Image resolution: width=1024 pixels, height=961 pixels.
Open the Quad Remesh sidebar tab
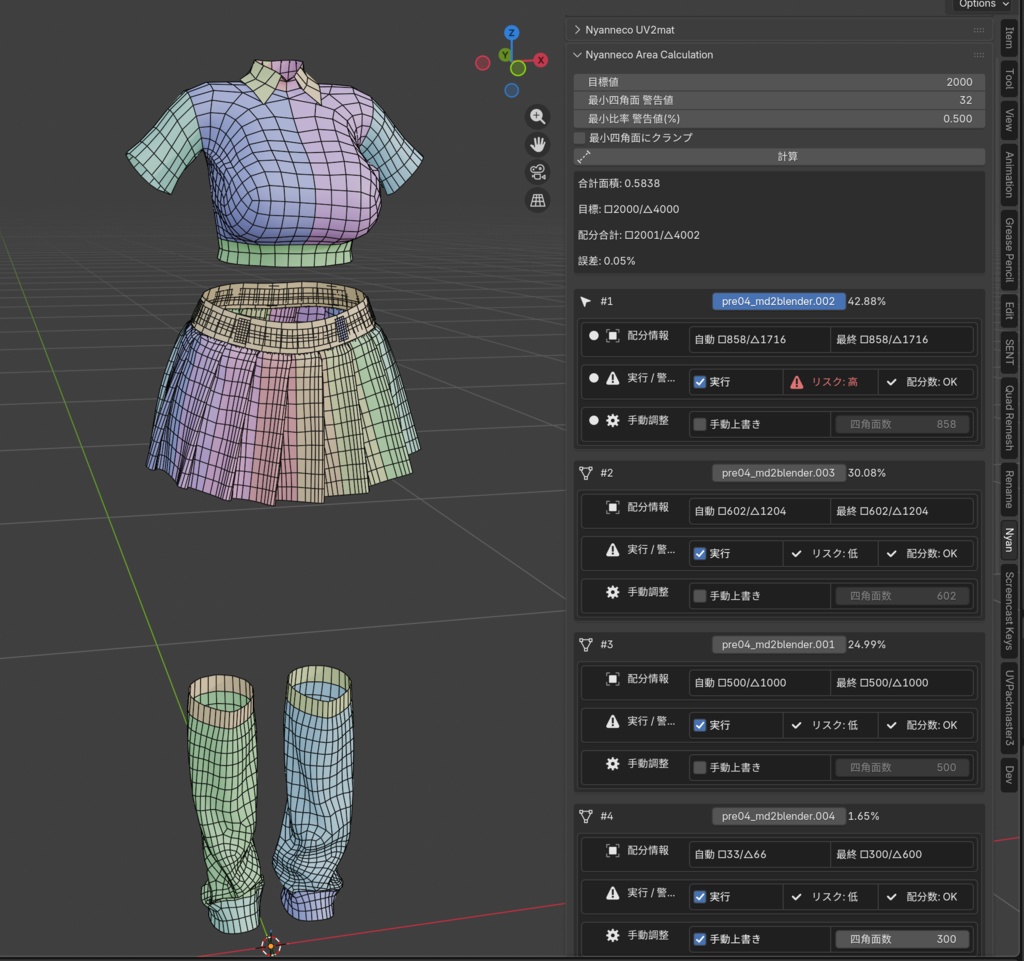click(x=1009, y=418)
